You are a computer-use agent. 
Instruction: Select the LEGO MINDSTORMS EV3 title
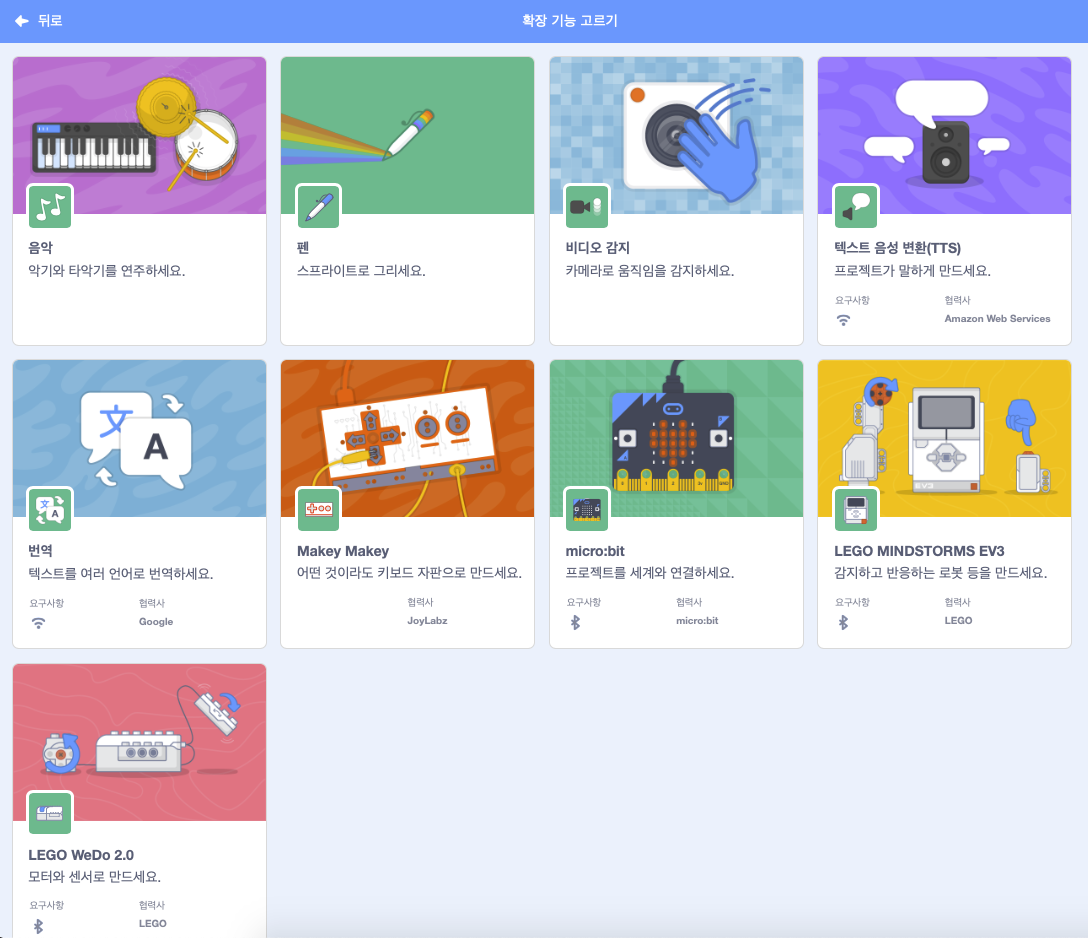919,551
